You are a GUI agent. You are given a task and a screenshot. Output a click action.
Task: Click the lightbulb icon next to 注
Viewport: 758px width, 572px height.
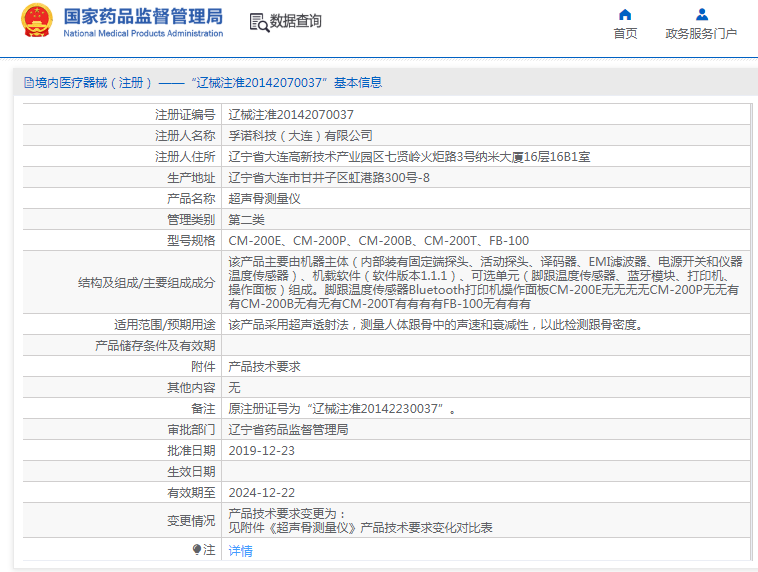(x=197, y=550)
